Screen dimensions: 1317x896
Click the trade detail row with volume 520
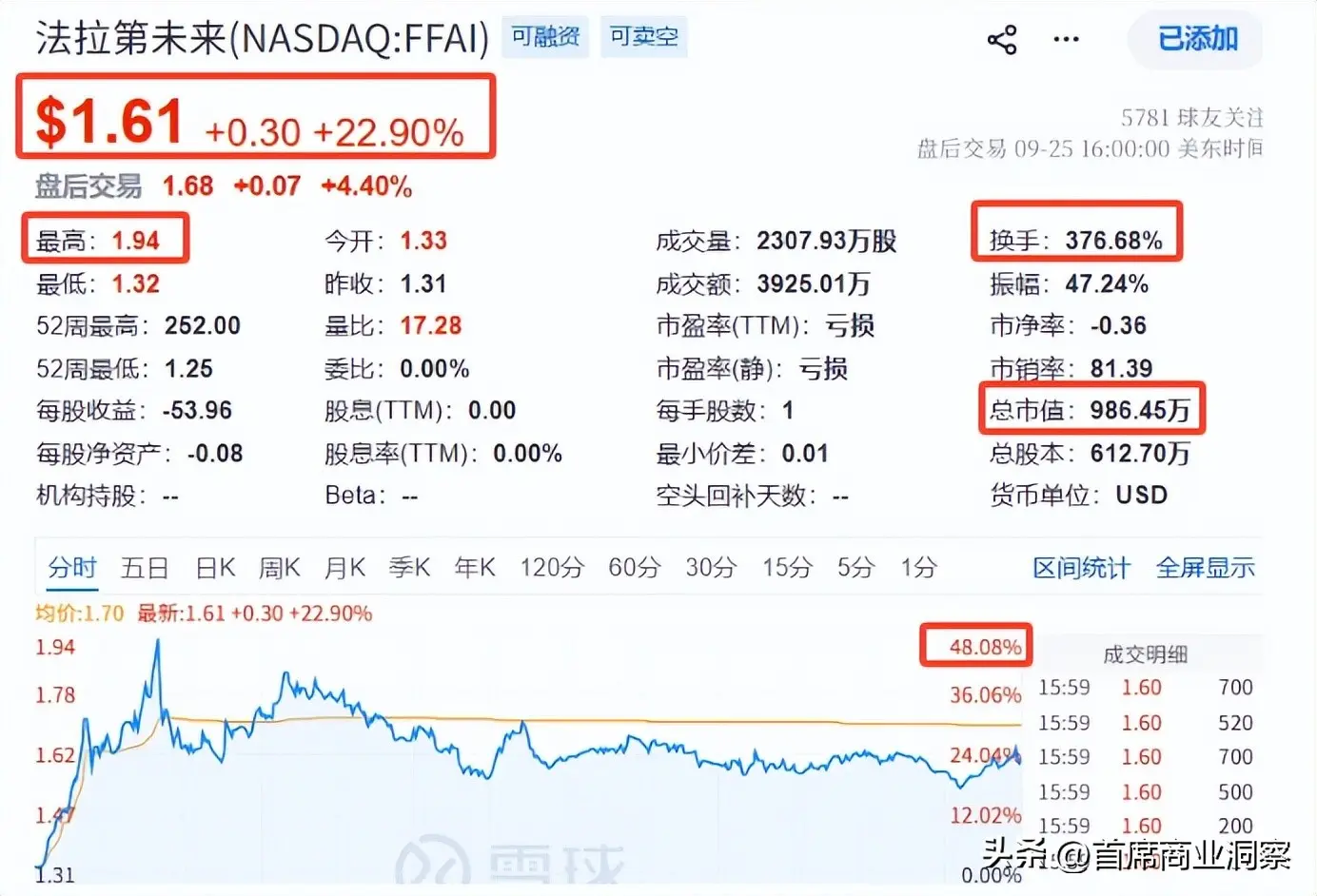coord(1146,723)
